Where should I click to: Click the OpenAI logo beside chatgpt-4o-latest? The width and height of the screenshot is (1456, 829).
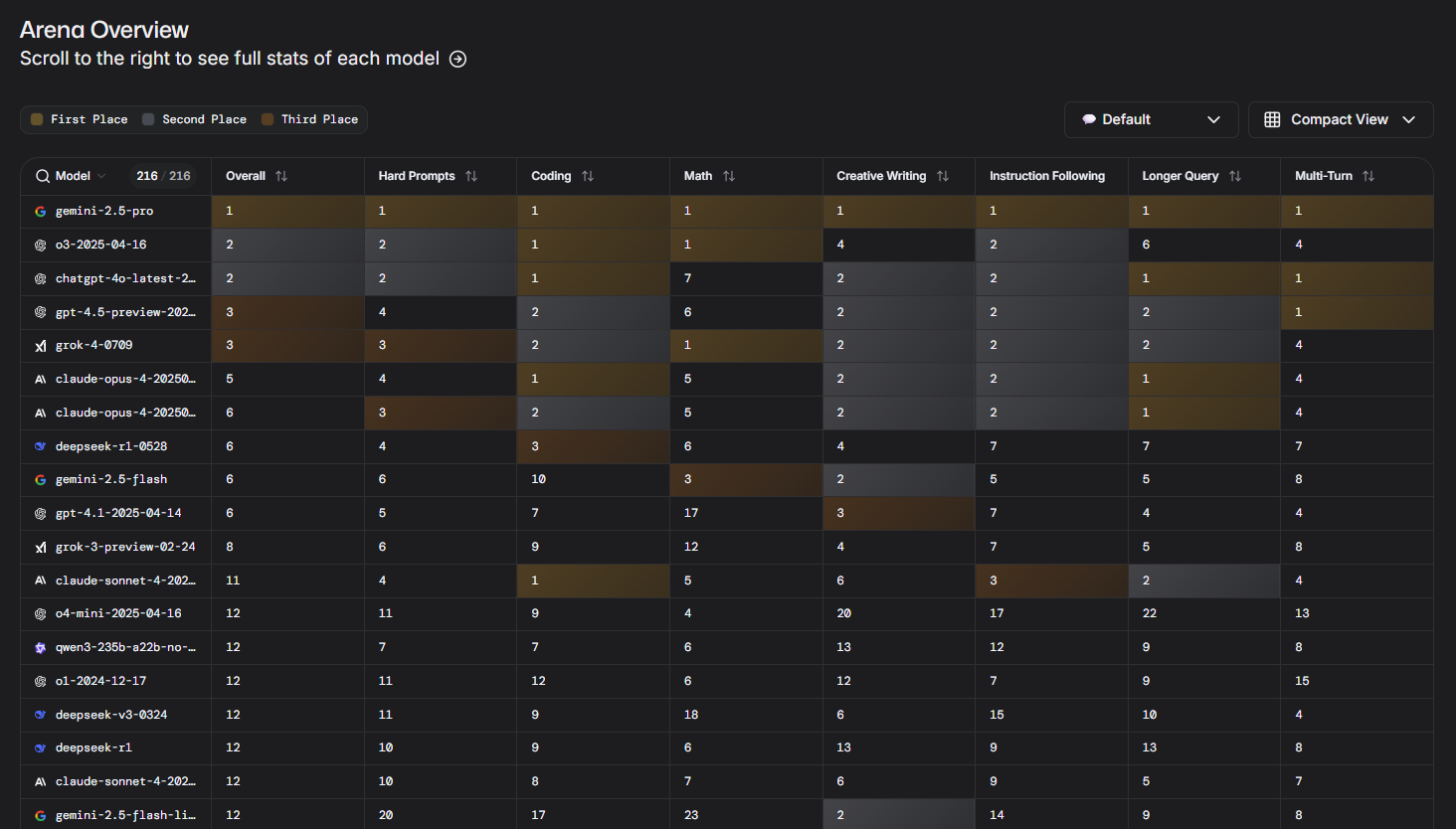[x=41, y=279]
